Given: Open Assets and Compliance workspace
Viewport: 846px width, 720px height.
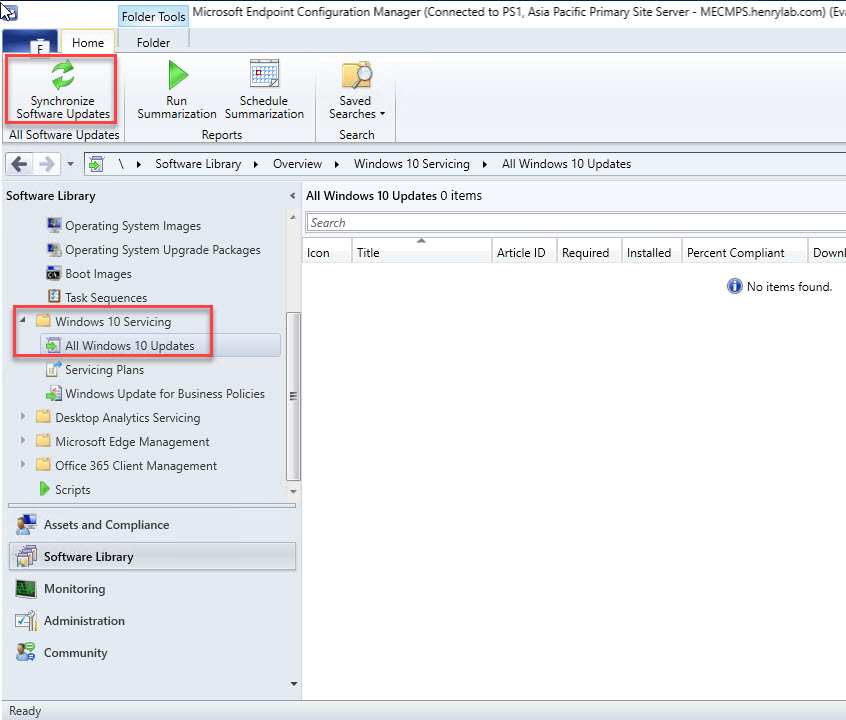Looking at the screenshot, I should [x=106, y=525].
